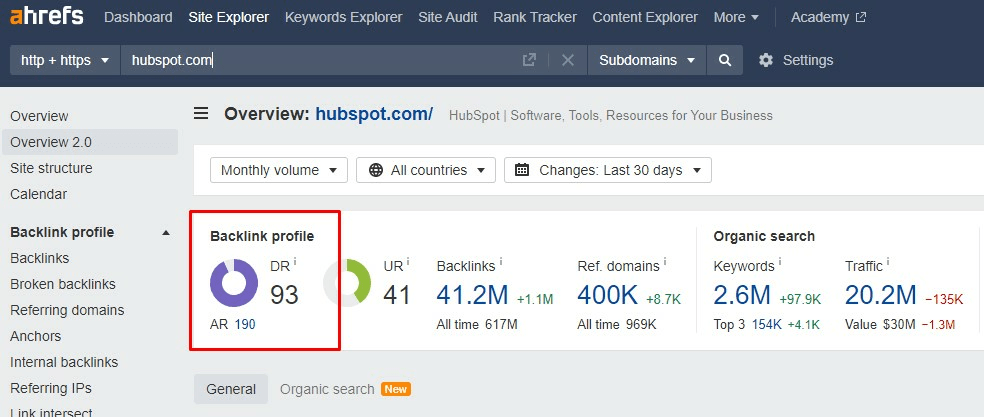
Task: Open Changes: Last 30 days dropdown
Action: pyautogui.click(x=607, y=170)
